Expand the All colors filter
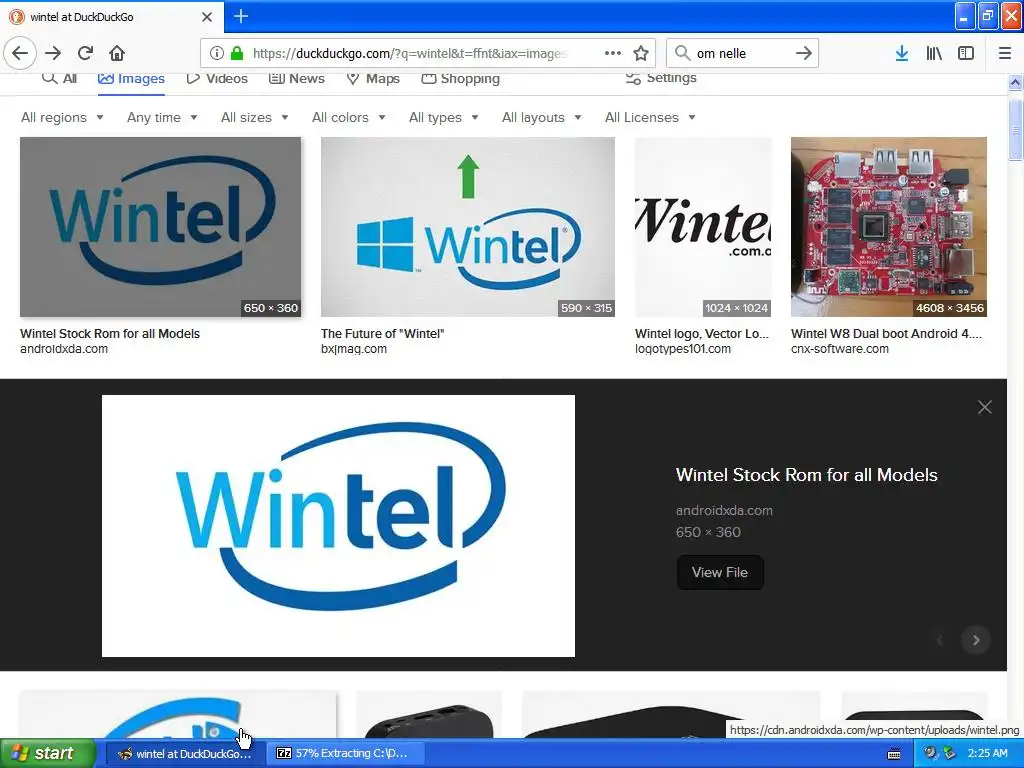 click(349, 118)
